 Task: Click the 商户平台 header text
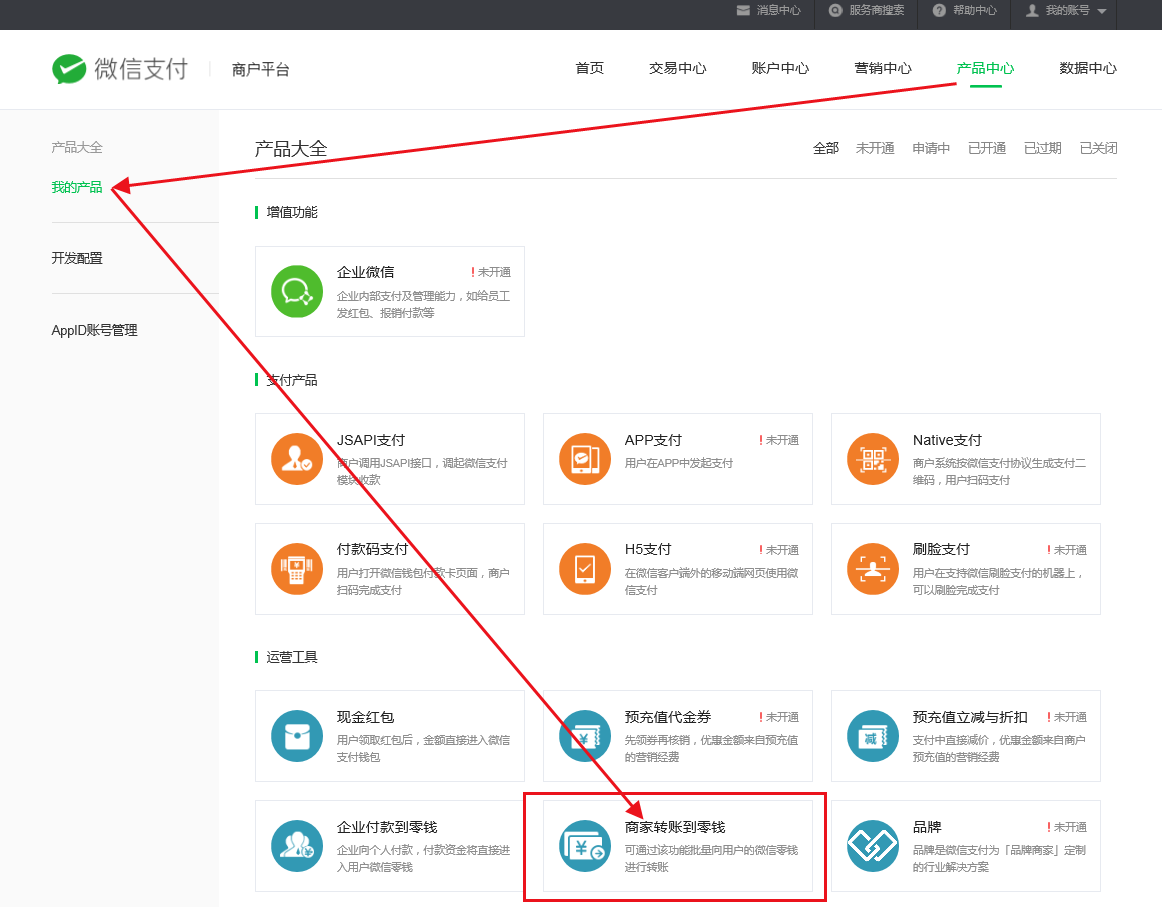(260, 70)
